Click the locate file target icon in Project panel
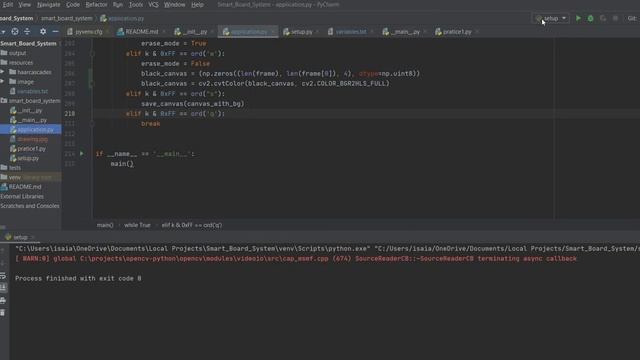The width and height of the screenshot is (640, 360). [15, 31]
